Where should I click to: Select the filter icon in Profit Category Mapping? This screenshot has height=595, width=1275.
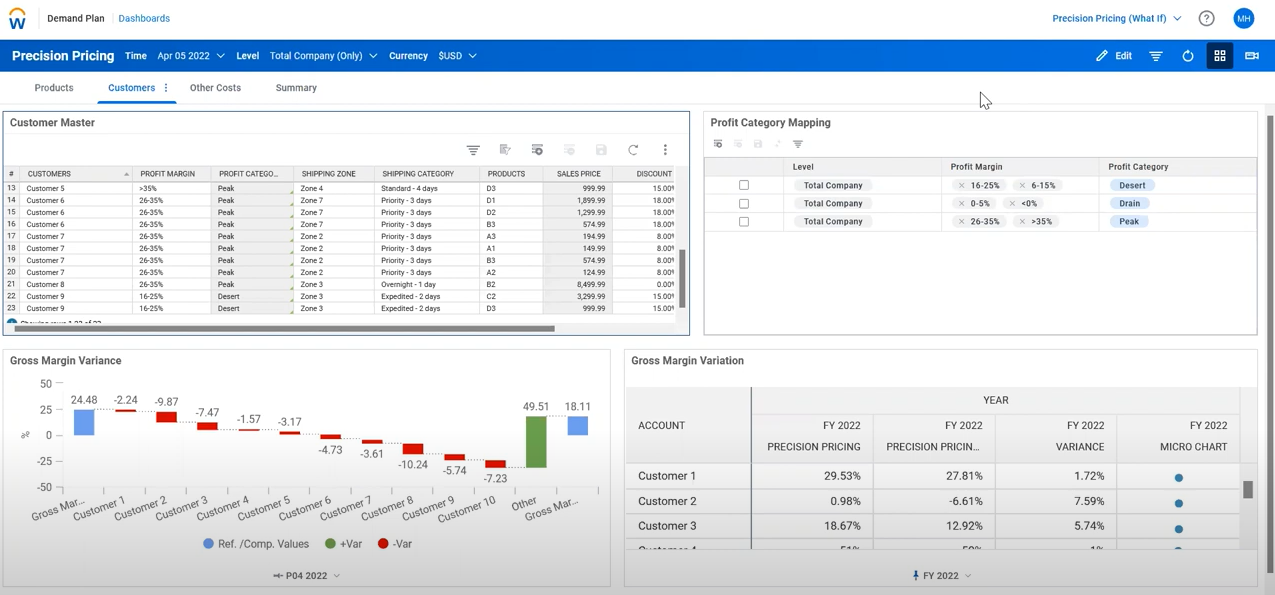coord(797,143)
